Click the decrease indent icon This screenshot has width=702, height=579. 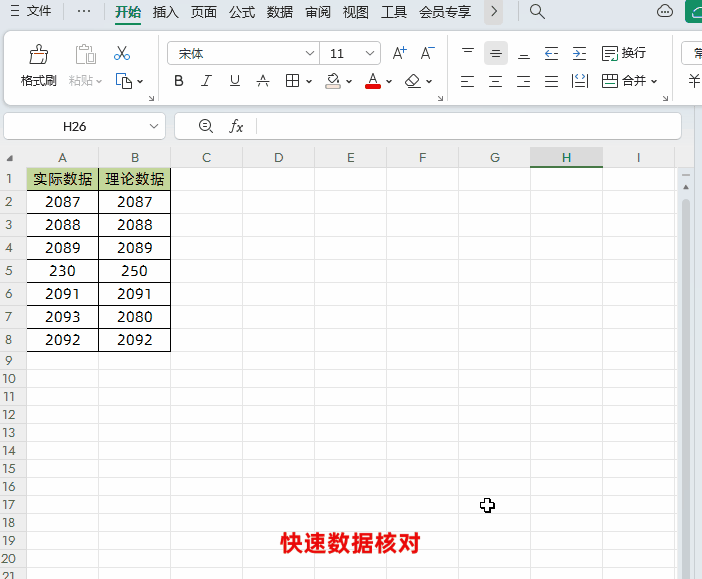click(551, 53)
